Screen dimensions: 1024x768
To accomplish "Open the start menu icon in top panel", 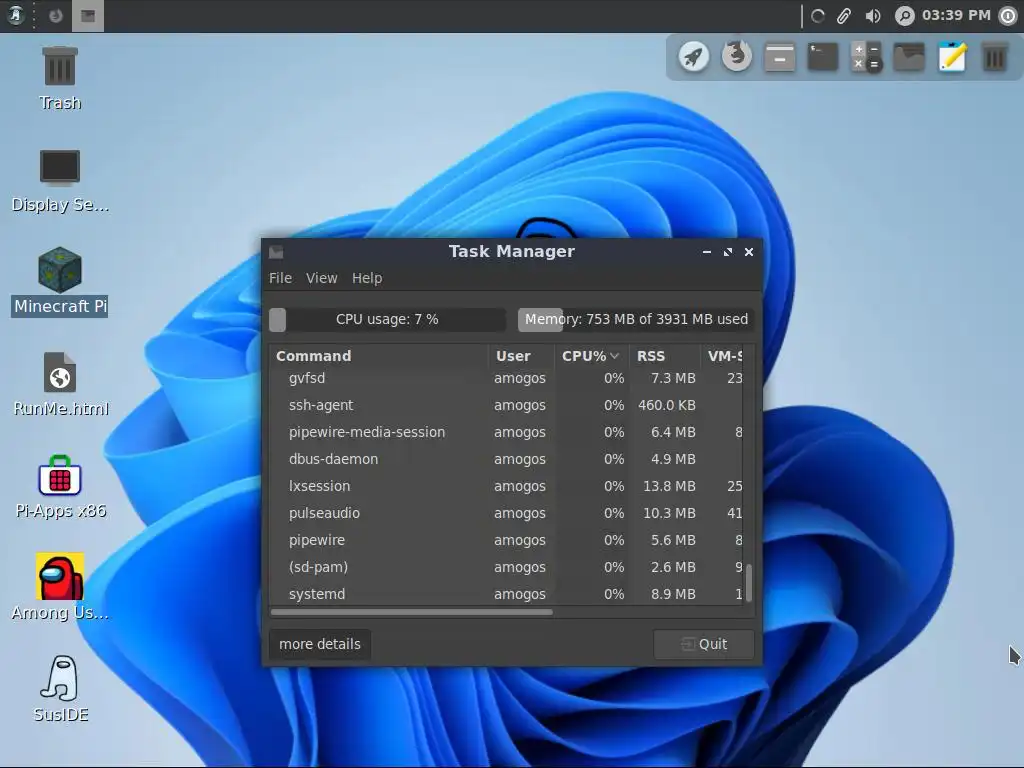I will [16, 15].
